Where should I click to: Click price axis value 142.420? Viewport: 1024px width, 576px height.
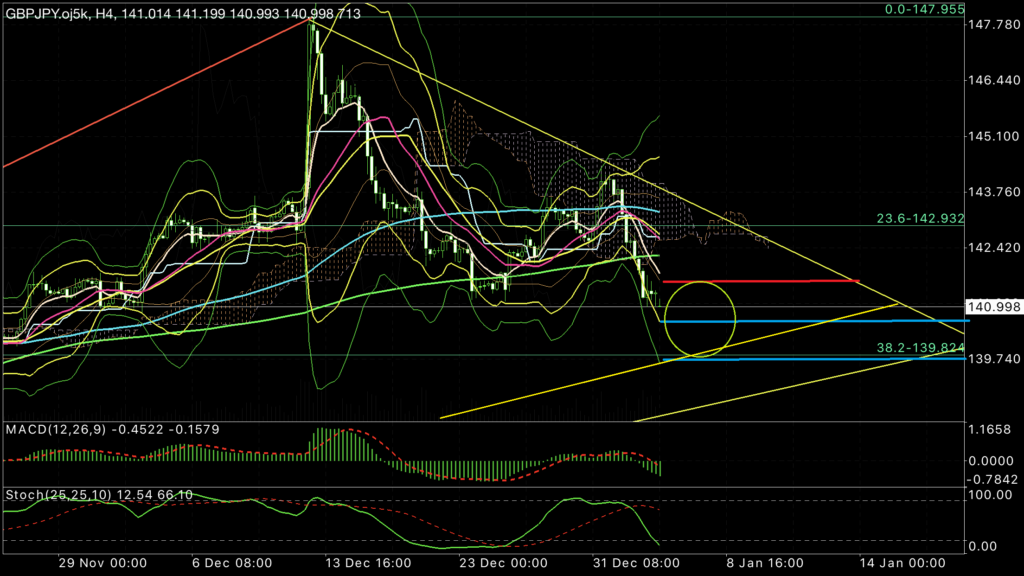coord(993,248)
